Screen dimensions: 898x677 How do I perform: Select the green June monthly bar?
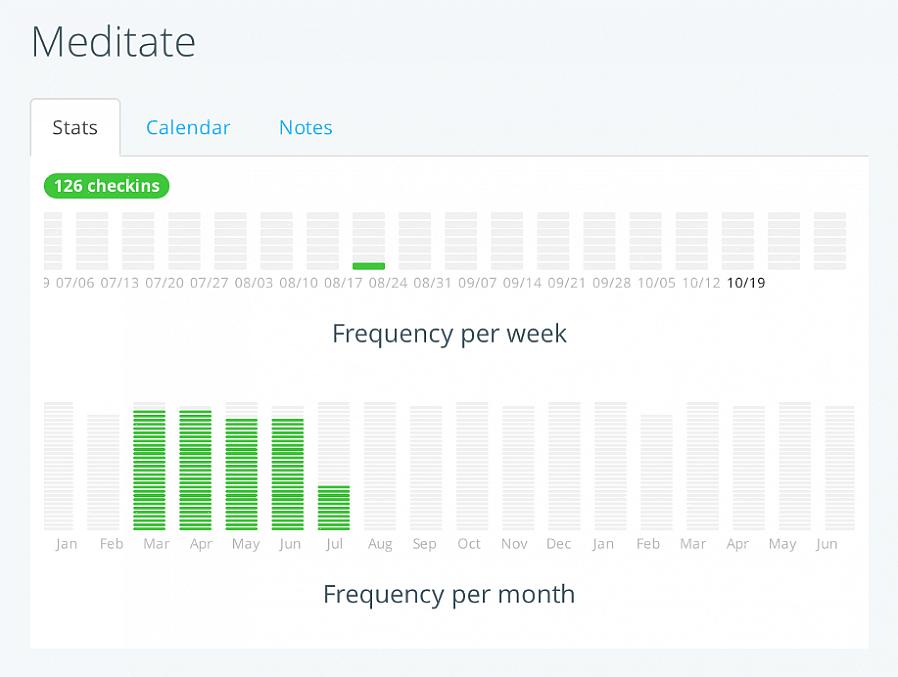288,474
